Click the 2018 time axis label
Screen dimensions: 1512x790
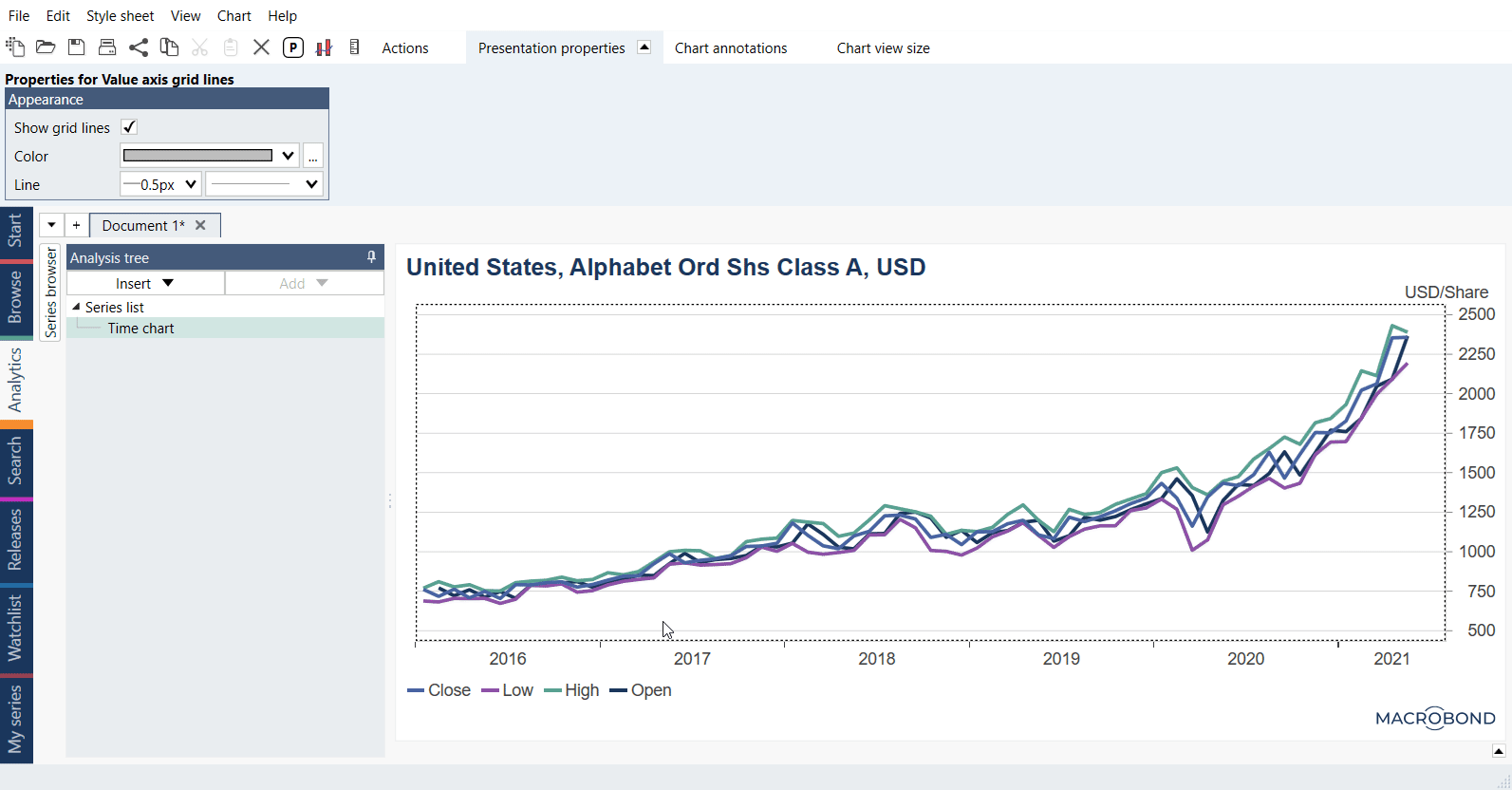click(x=876, y=659)
